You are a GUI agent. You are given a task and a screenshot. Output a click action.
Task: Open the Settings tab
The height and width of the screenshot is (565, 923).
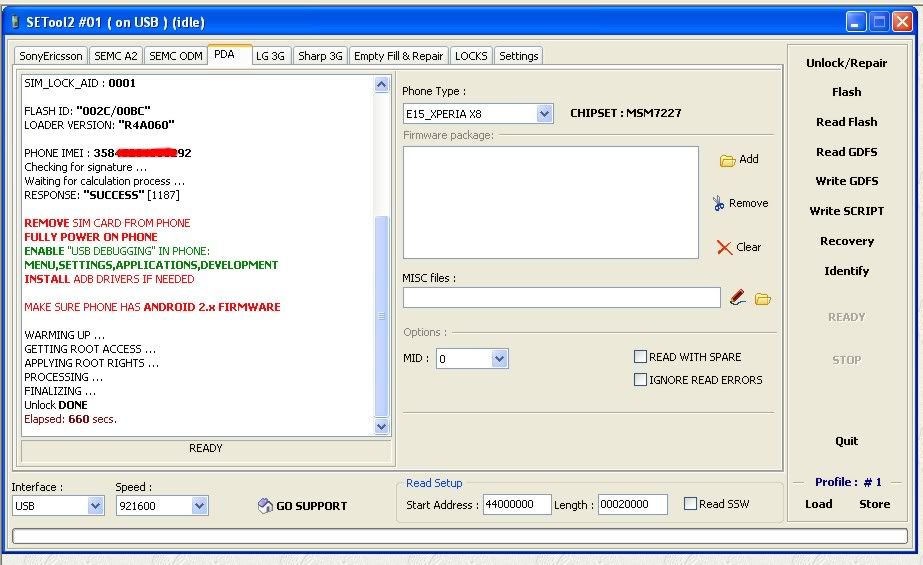point(519,56)
